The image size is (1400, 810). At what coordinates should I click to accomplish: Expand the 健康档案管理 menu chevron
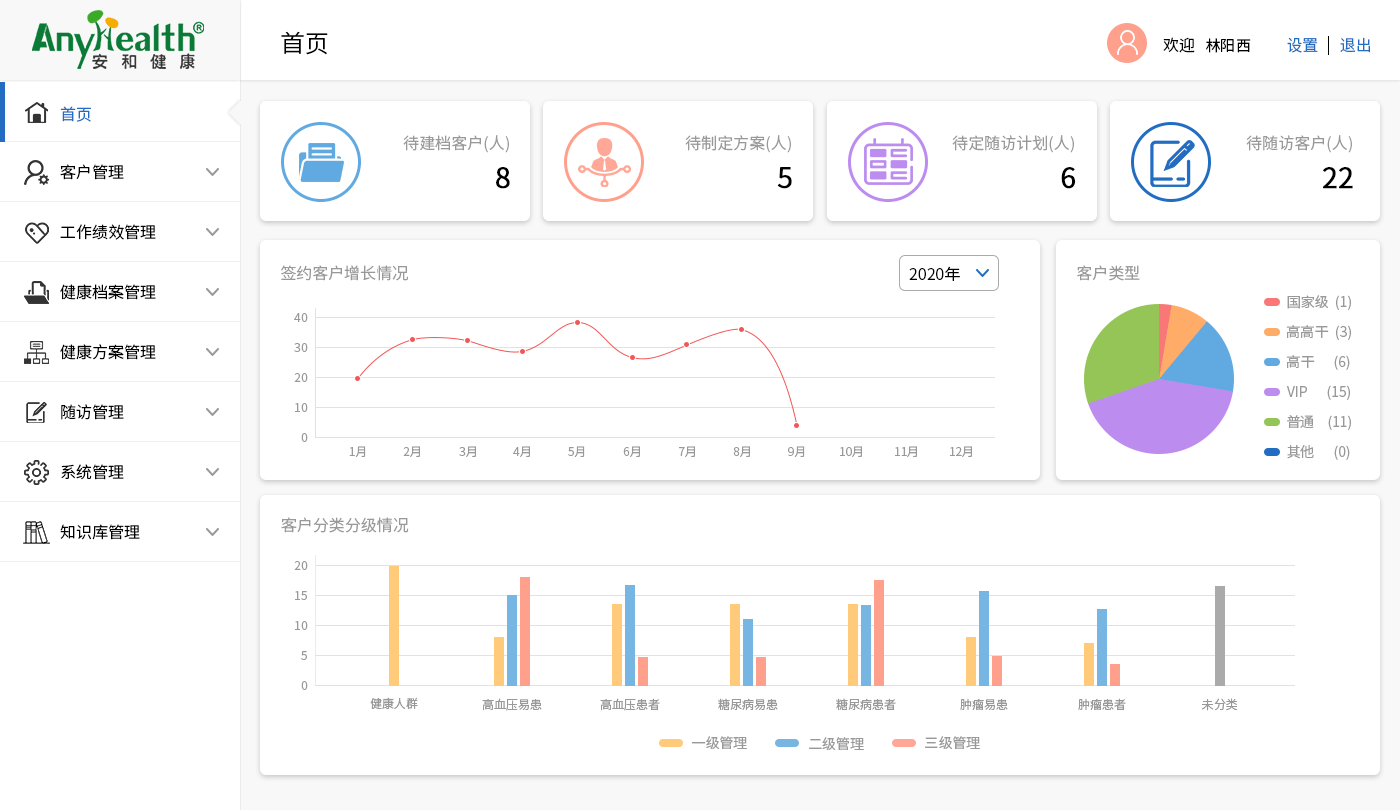tap(212, 292)
